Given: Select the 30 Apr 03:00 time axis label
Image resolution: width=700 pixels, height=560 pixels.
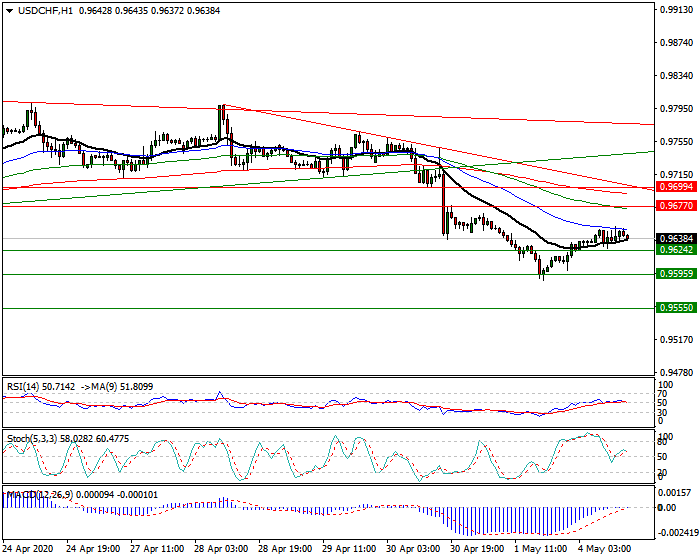Looking at the screenshot, I should point(413,548).
